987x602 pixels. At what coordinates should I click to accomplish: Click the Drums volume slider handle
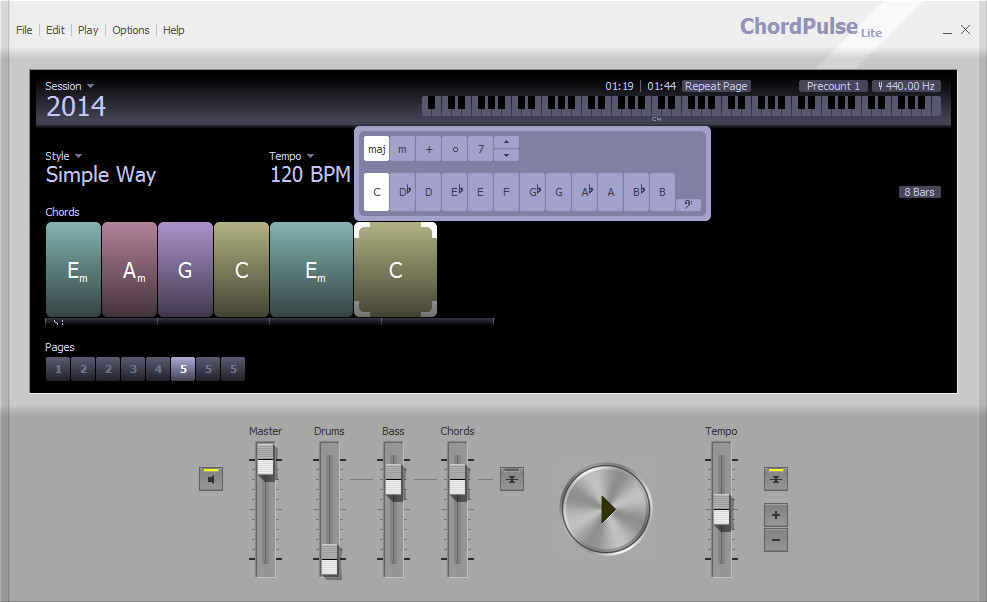[329, 560]
